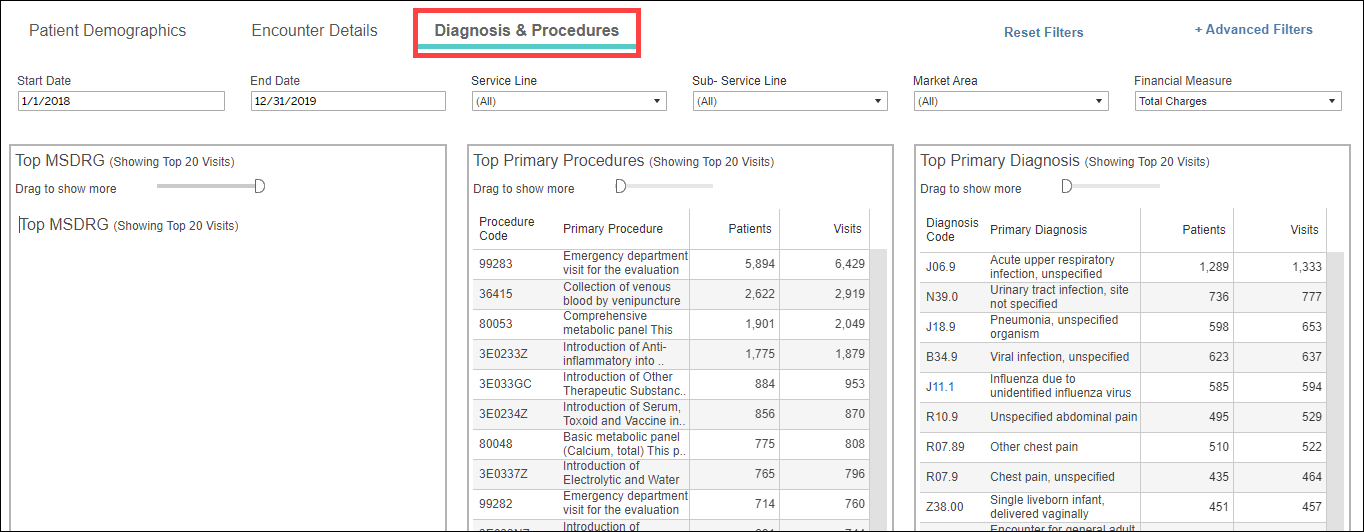The width and height of the screenshot is (1364, 532).
Task: Select the Diagnosis & Procedures tab
Action: click(x=526, y=31)
